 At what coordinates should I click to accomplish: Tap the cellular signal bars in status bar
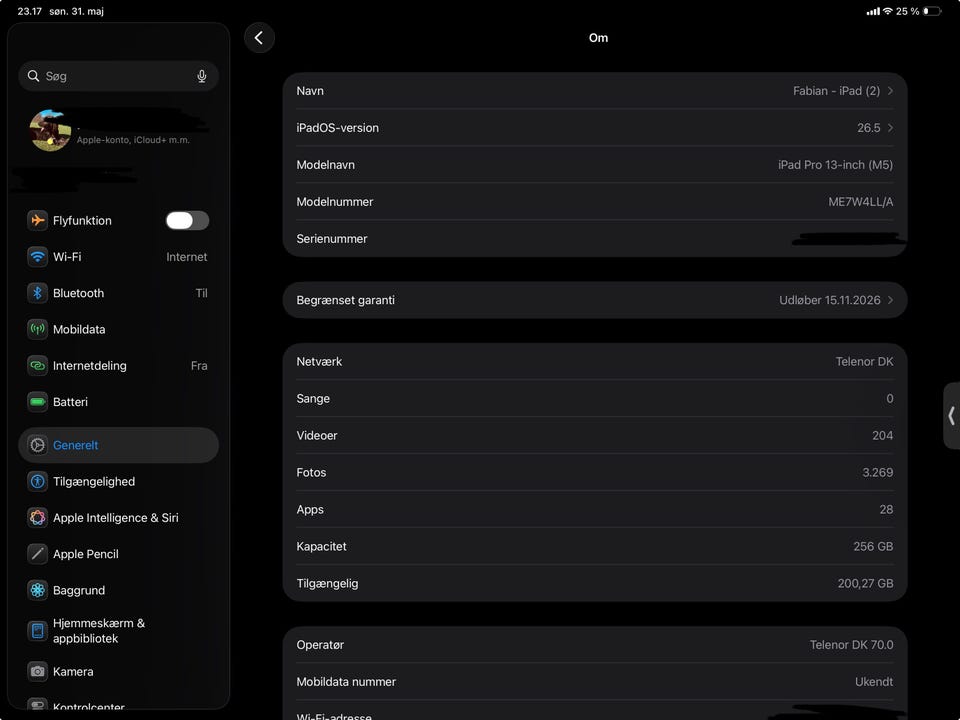click(873, 11)
